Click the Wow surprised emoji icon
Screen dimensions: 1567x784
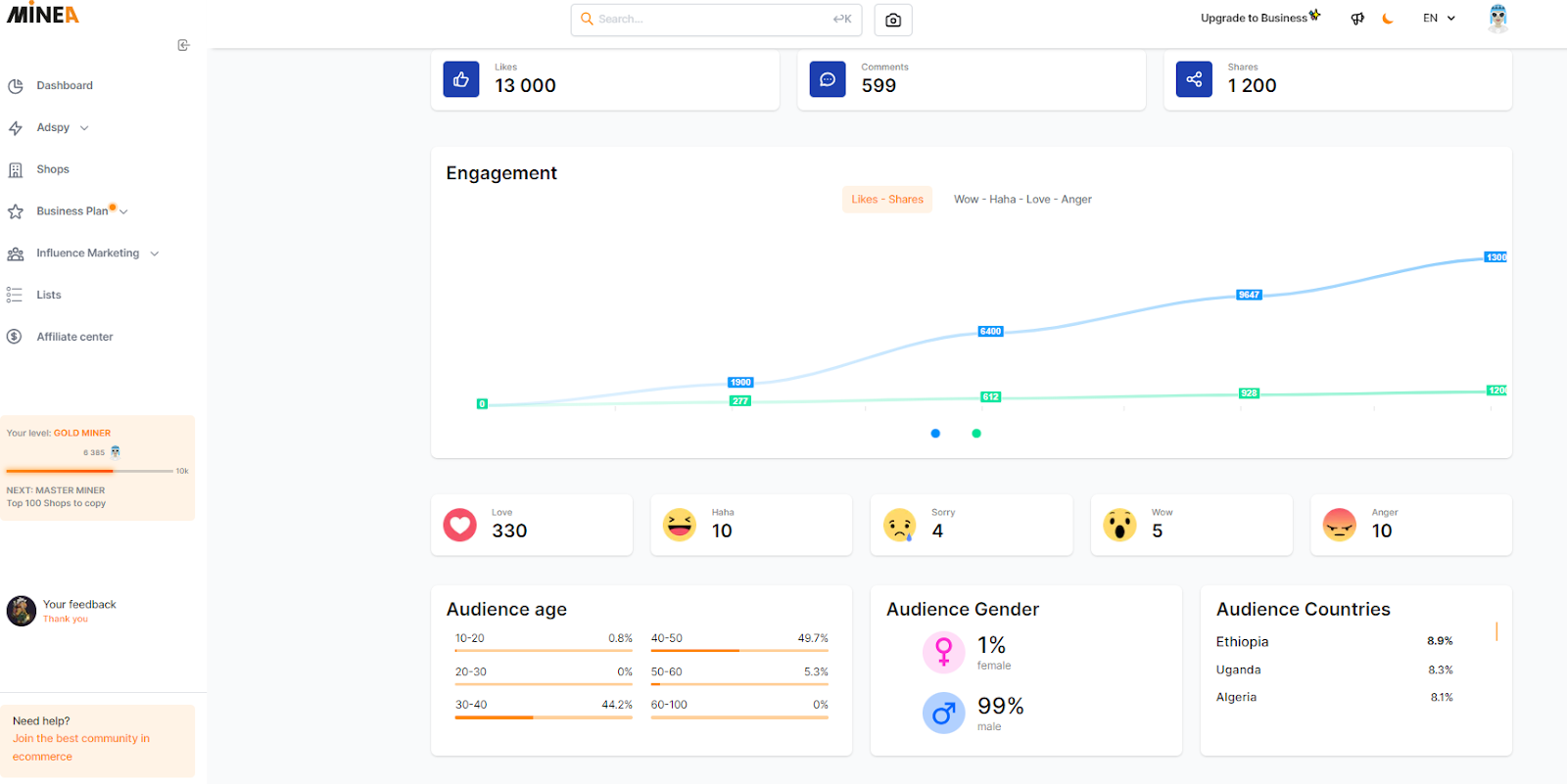click(x=1119, y=525)
